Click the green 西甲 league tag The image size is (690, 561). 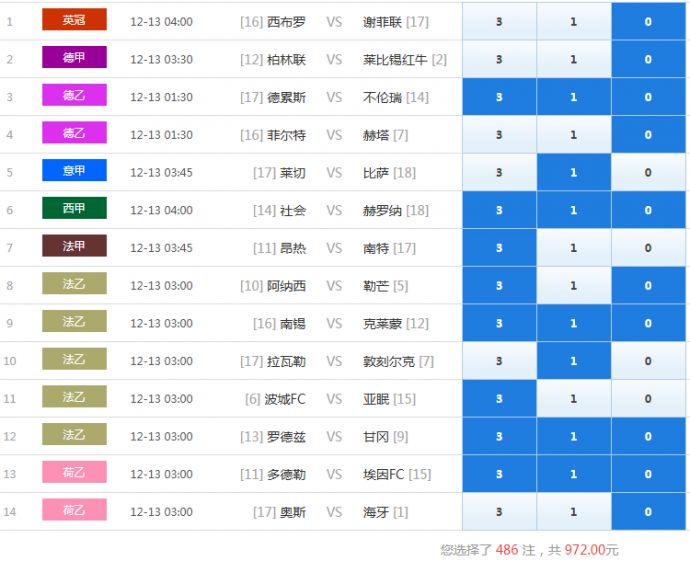(74, 209)
